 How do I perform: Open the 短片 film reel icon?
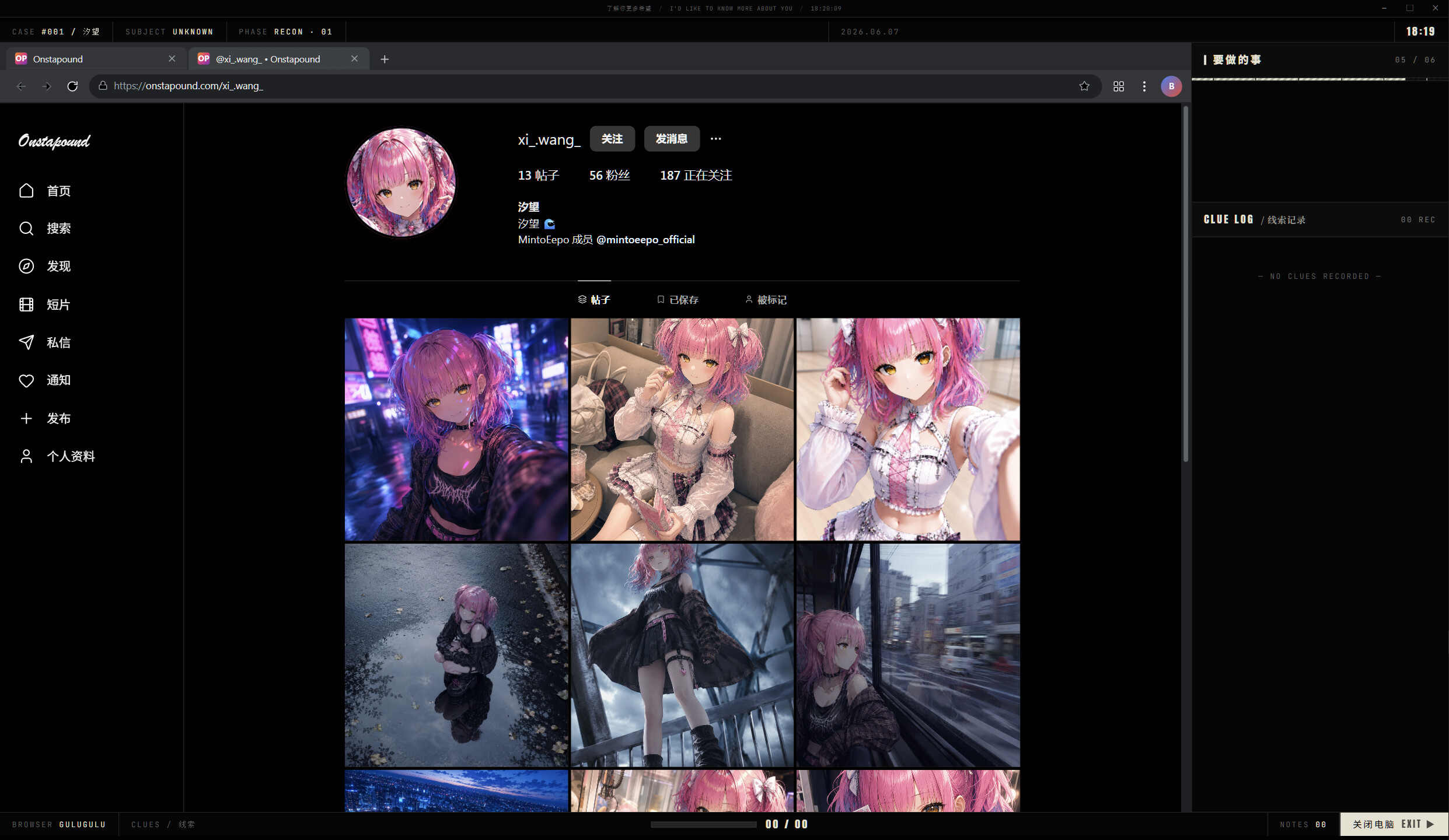pos(26,304)
